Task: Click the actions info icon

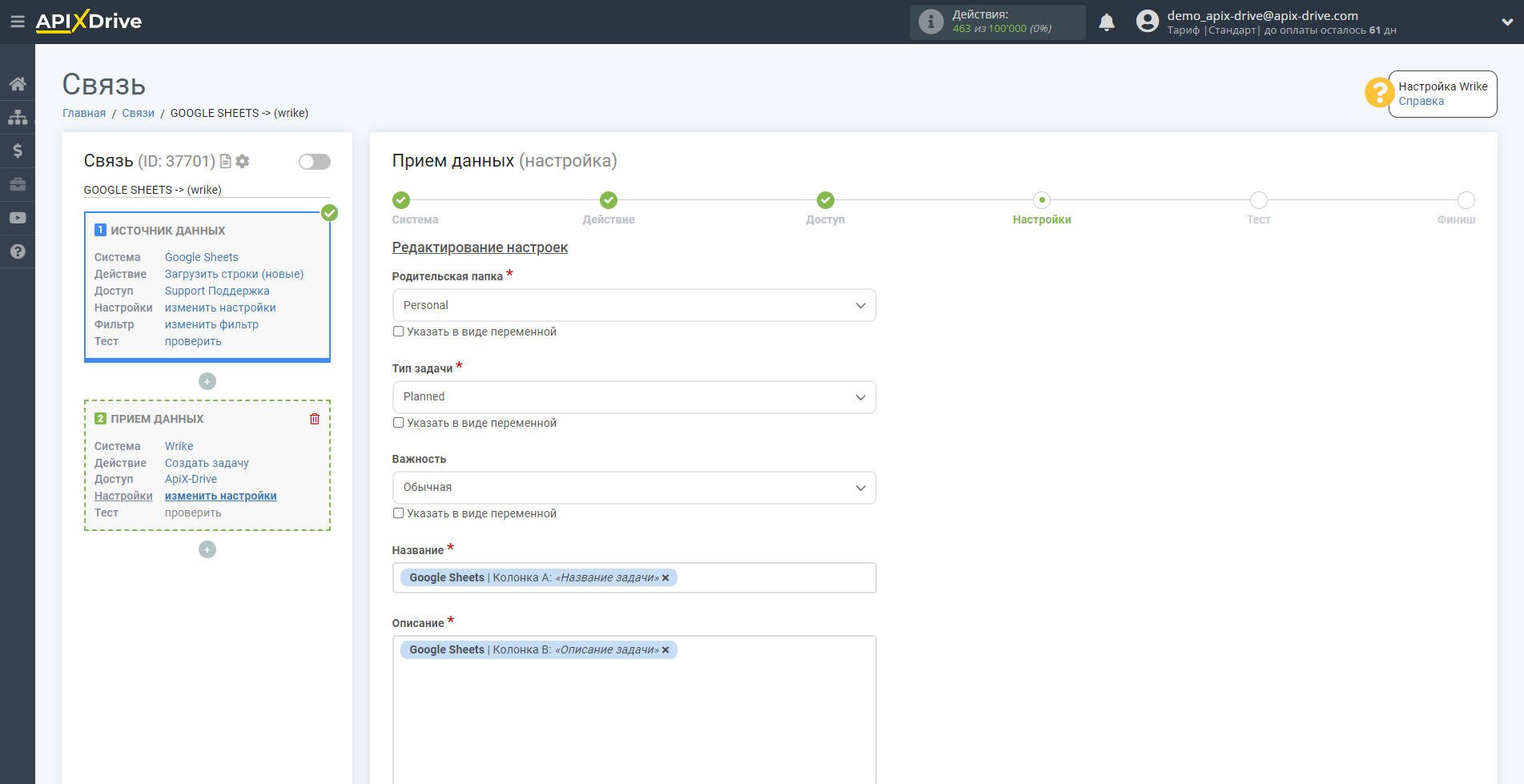Action: tap(931, 22)
